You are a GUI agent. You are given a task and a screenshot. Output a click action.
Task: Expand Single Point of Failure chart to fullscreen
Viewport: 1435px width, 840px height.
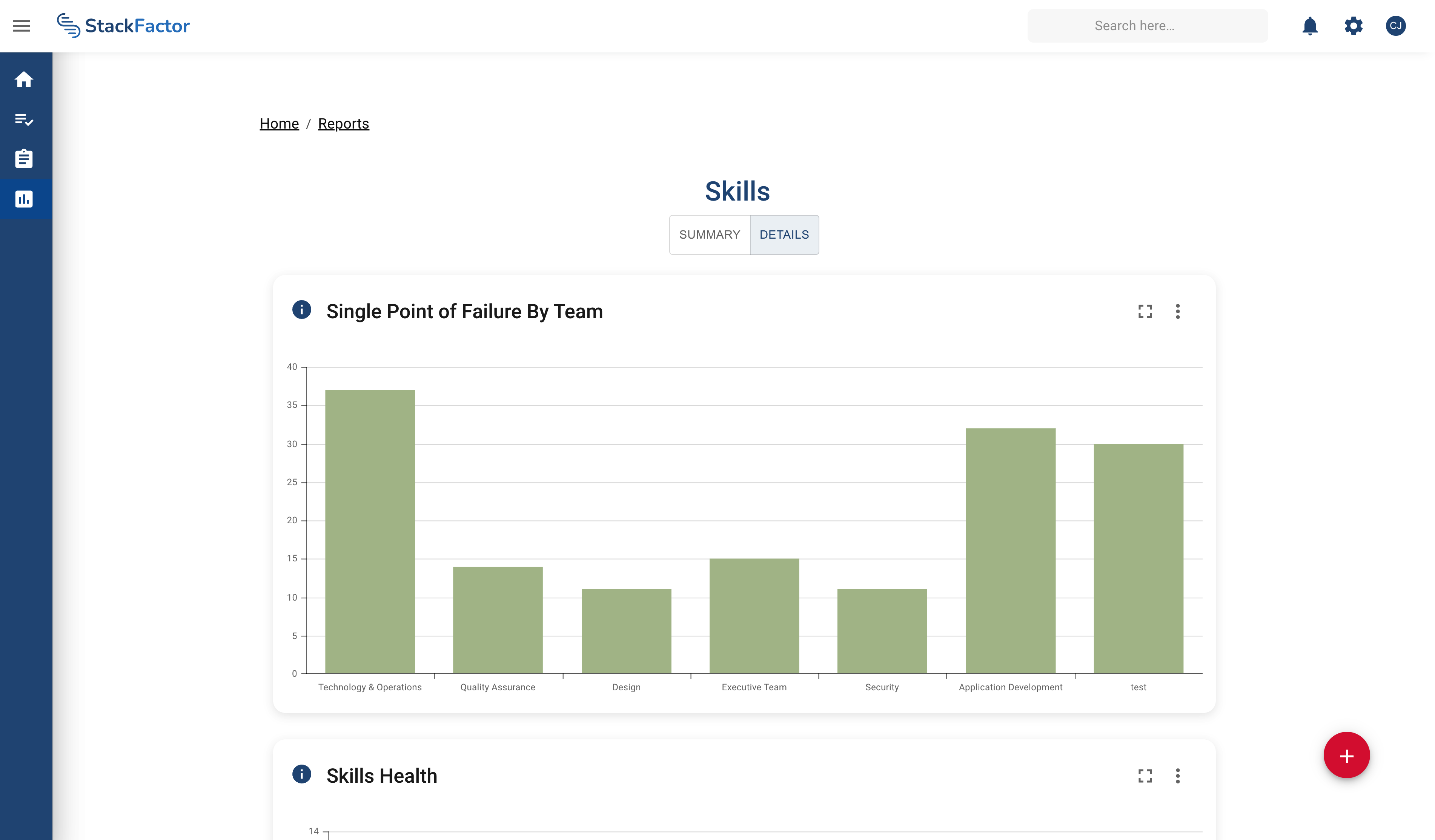point(1145,311)
